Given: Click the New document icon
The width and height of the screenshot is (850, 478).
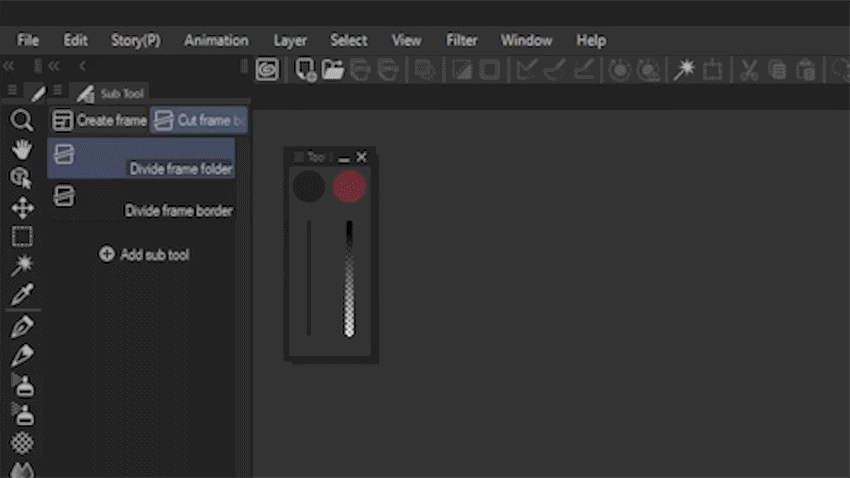Looking at the screenshot, I should tap(305, 70).
